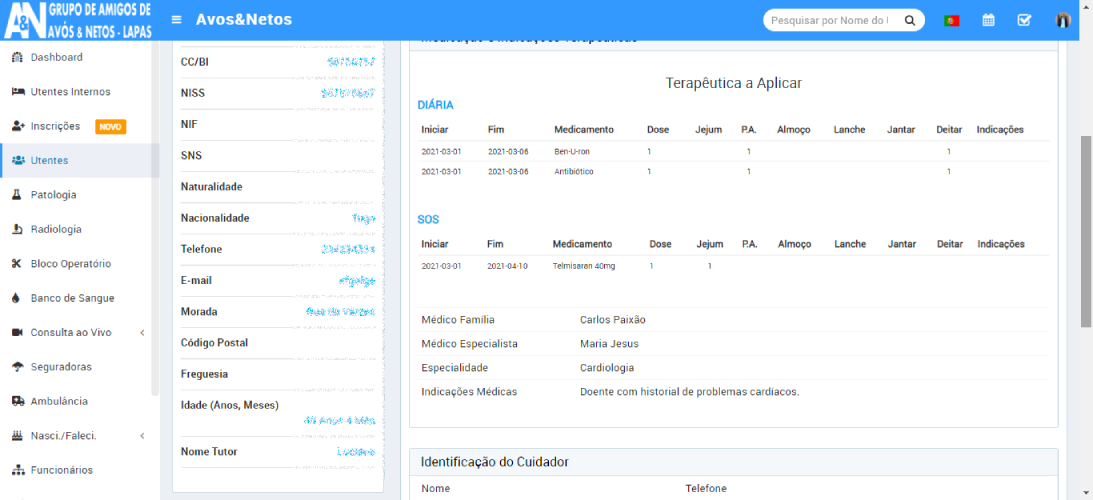The width and height of the screenshot is (1093, 500).
Task: Click the Ambulância truck icon
Action: click(17, 401)
